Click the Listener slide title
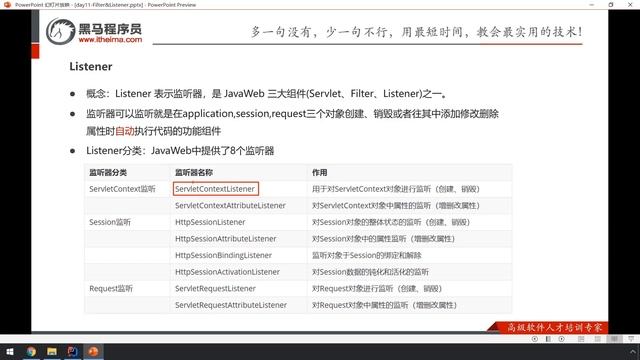This screenshot has width=640, height=360. tap(91, 67)
